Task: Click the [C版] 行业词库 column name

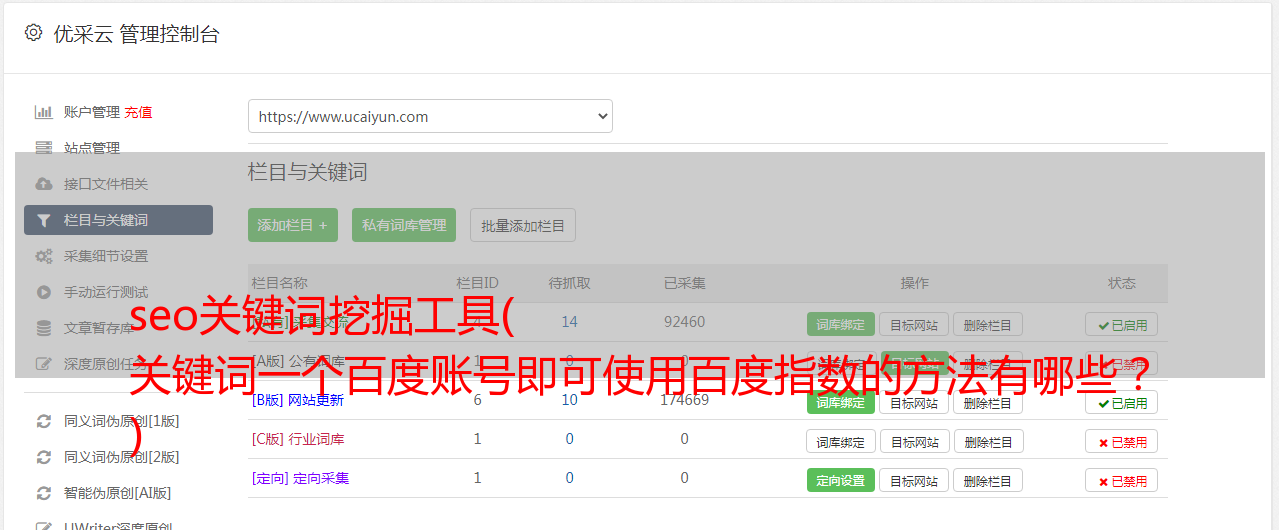Action: pyautogui.click(x=297, y=439)
